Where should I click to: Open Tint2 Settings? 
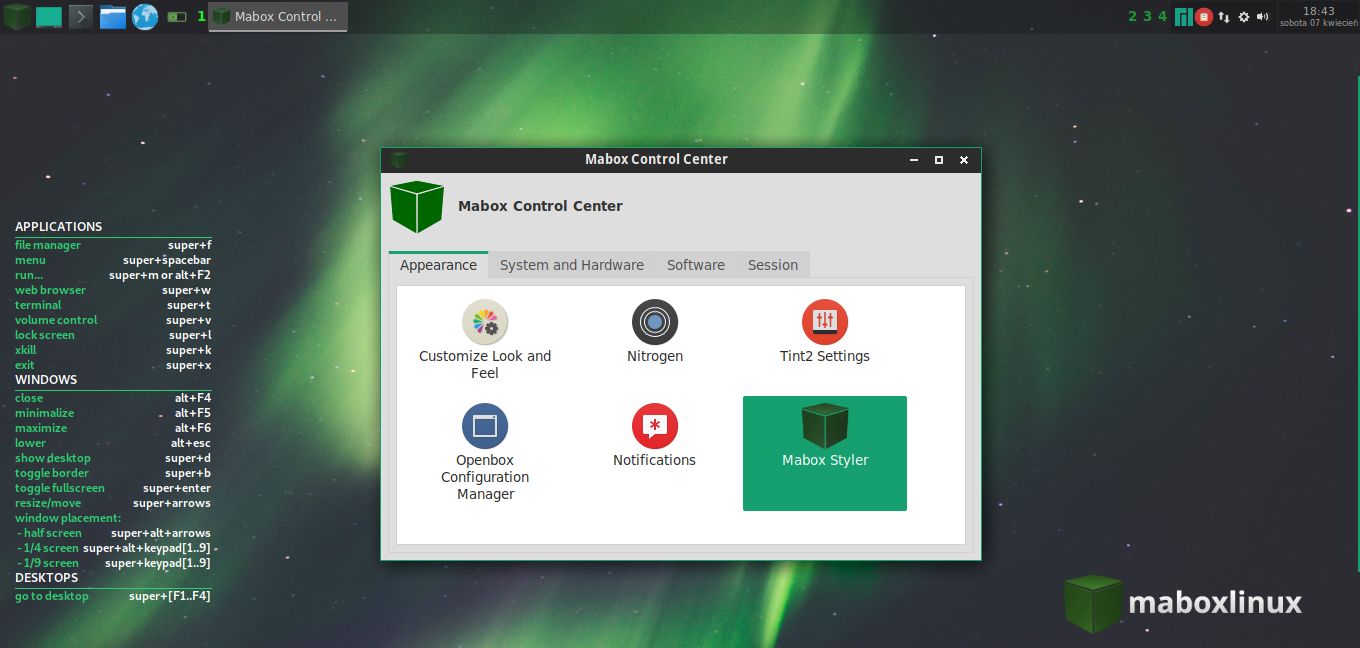click(825, 332)
